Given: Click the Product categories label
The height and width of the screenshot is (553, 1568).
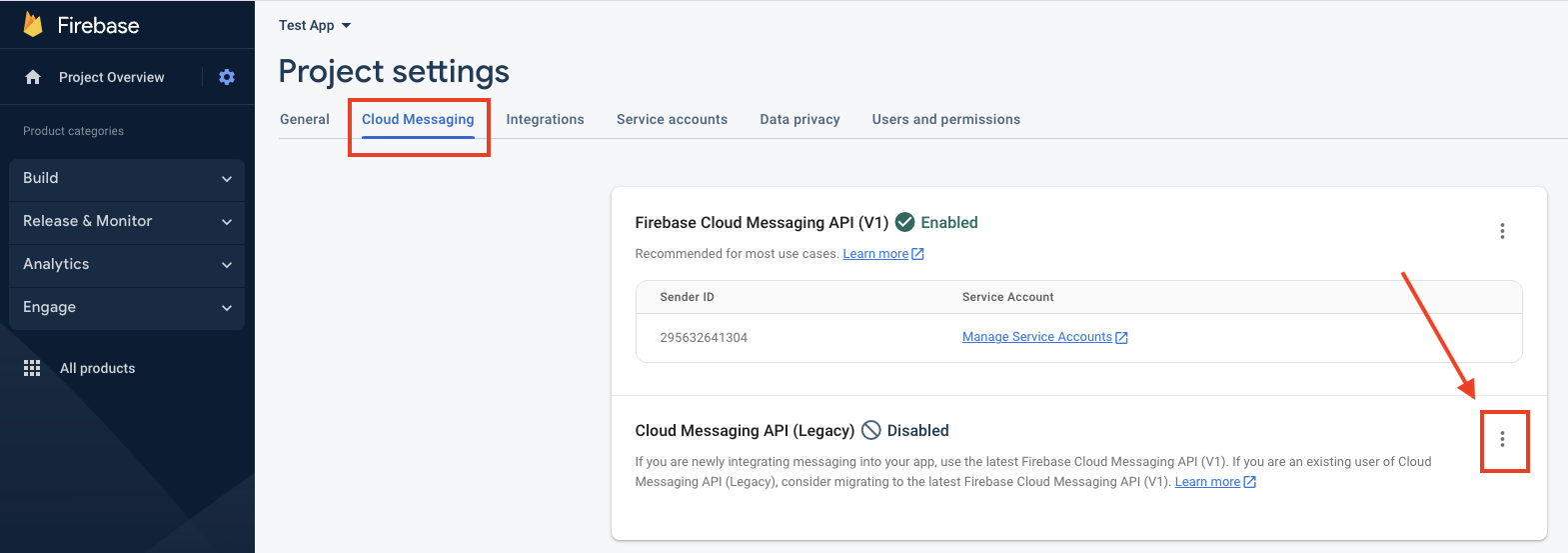Looking at the screenshot, I should coord(73,131).
